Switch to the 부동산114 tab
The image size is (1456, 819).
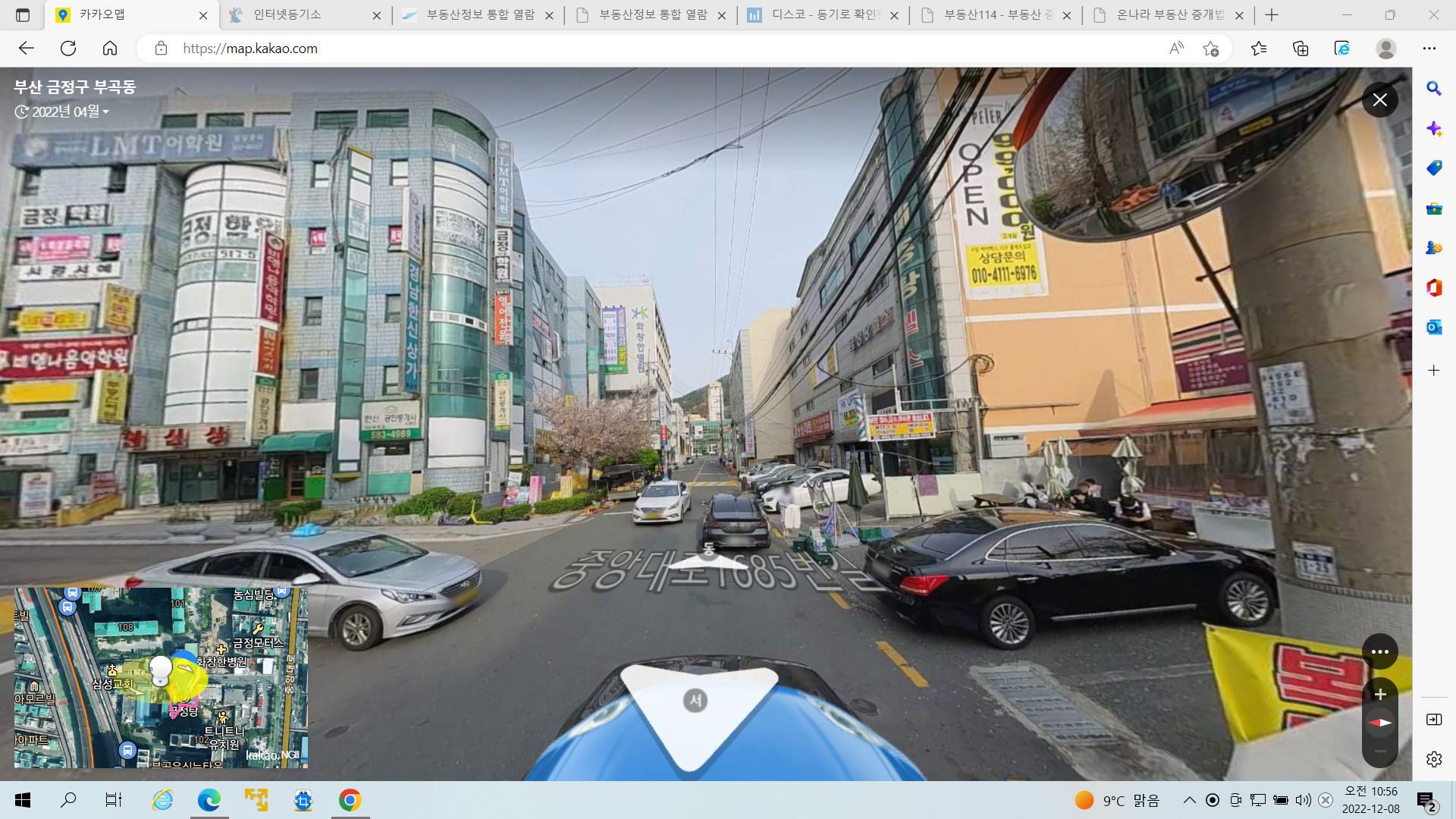996,15
